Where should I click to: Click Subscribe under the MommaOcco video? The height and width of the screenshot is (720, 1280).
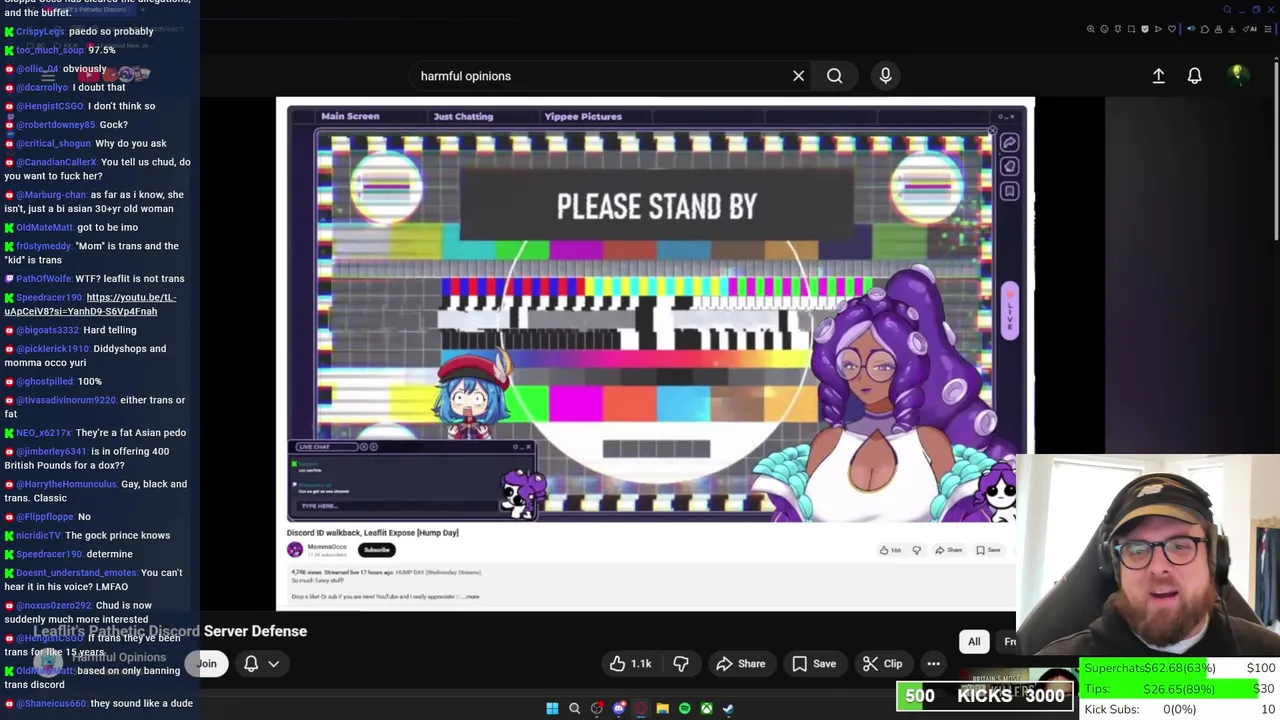point(377,550)
